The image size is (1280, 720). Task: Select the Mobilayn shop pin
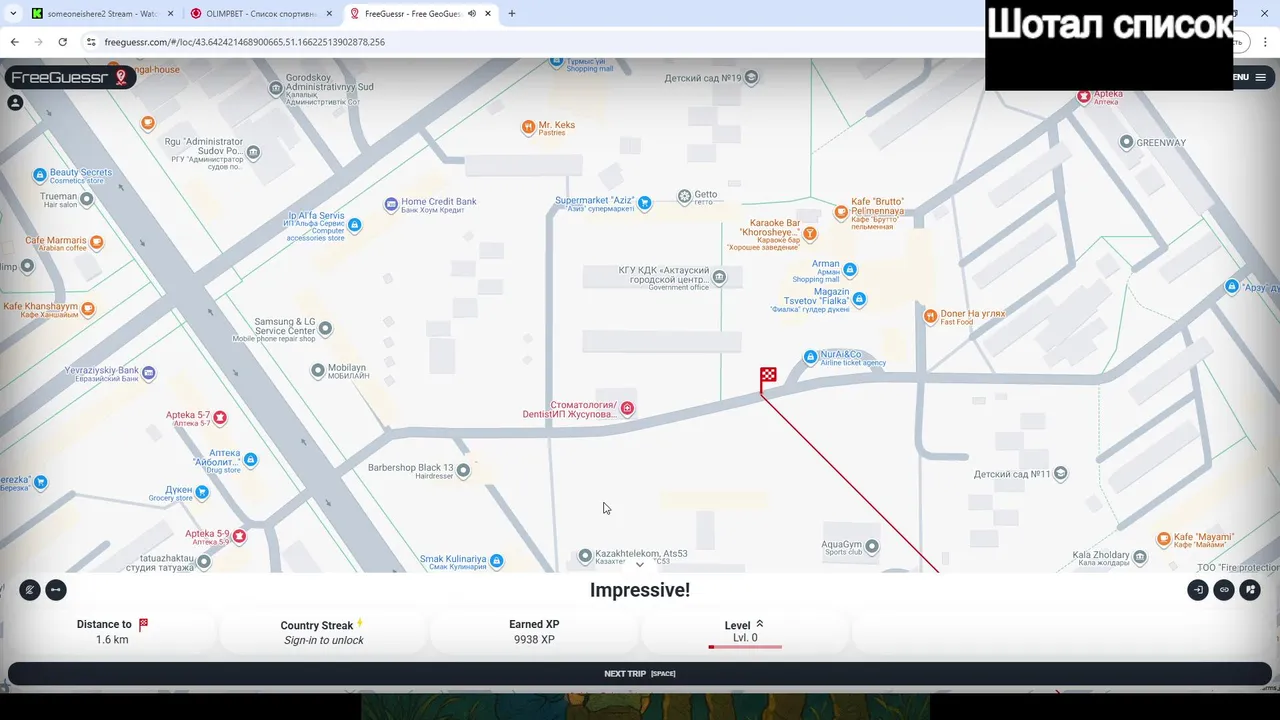(318, 370)
